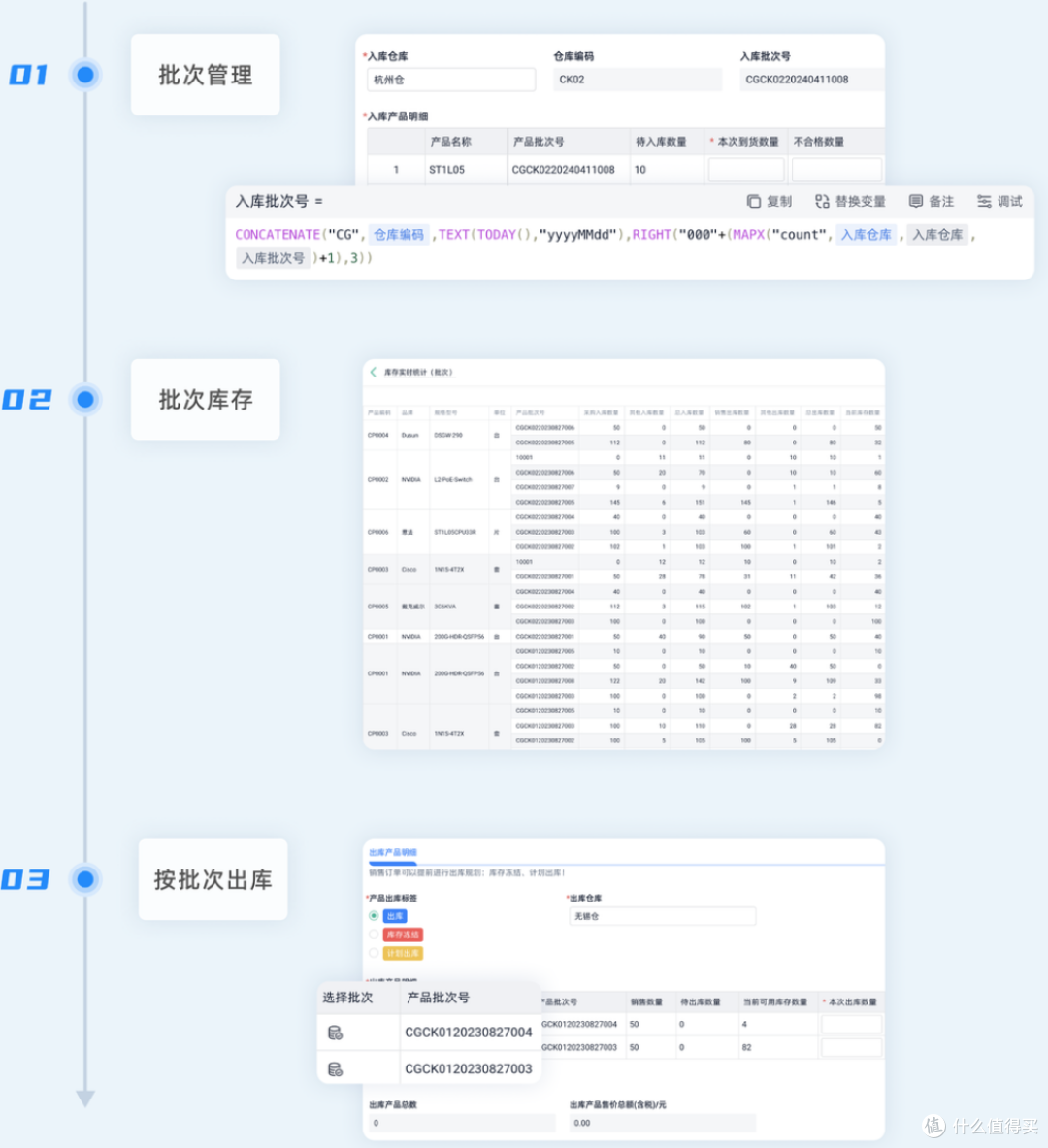Click the 销售数量 column header
Image resolution: width=1048 pixels, height=1148 pixels.
tap(646, 1001)
